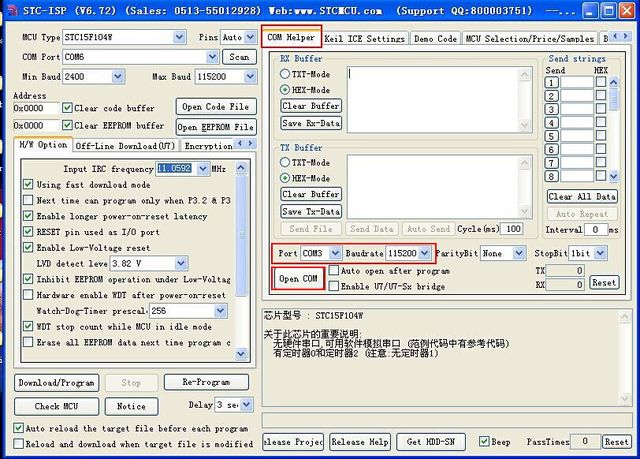Click Clear All Data button
Screen dimensions: 640x459
[582, 196]
